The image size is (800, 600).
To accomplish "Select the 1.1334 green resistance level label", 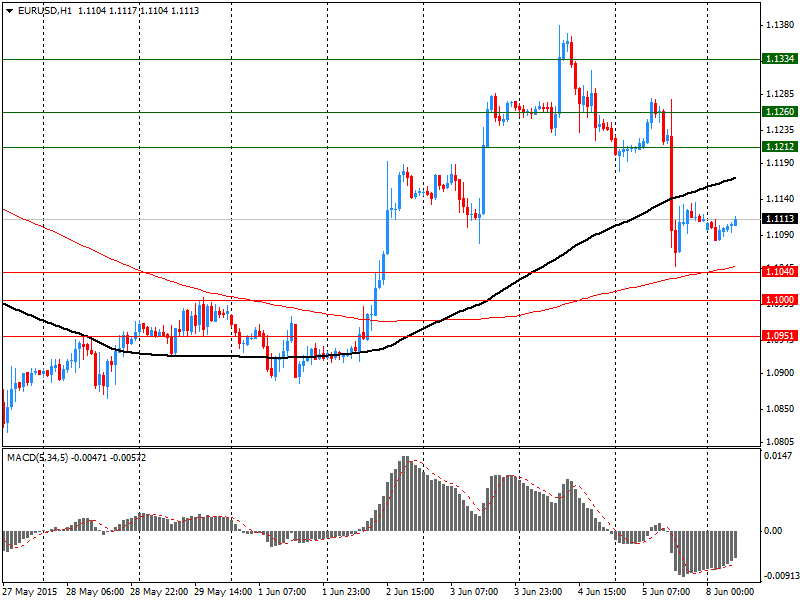I will [779, 59].
